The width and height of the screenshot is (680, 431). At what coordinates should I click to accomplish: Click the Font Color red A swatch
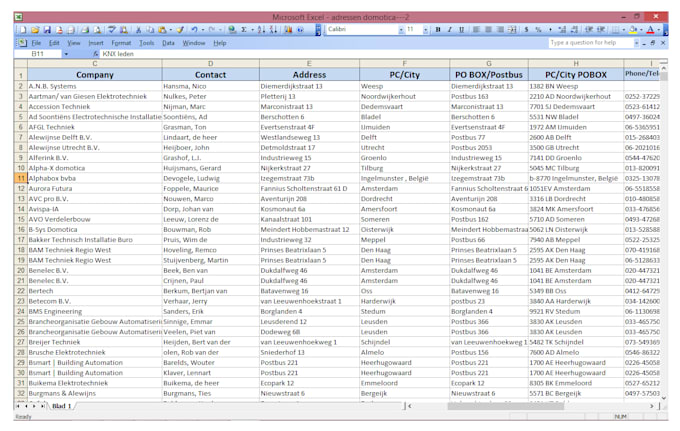(651, 30)
